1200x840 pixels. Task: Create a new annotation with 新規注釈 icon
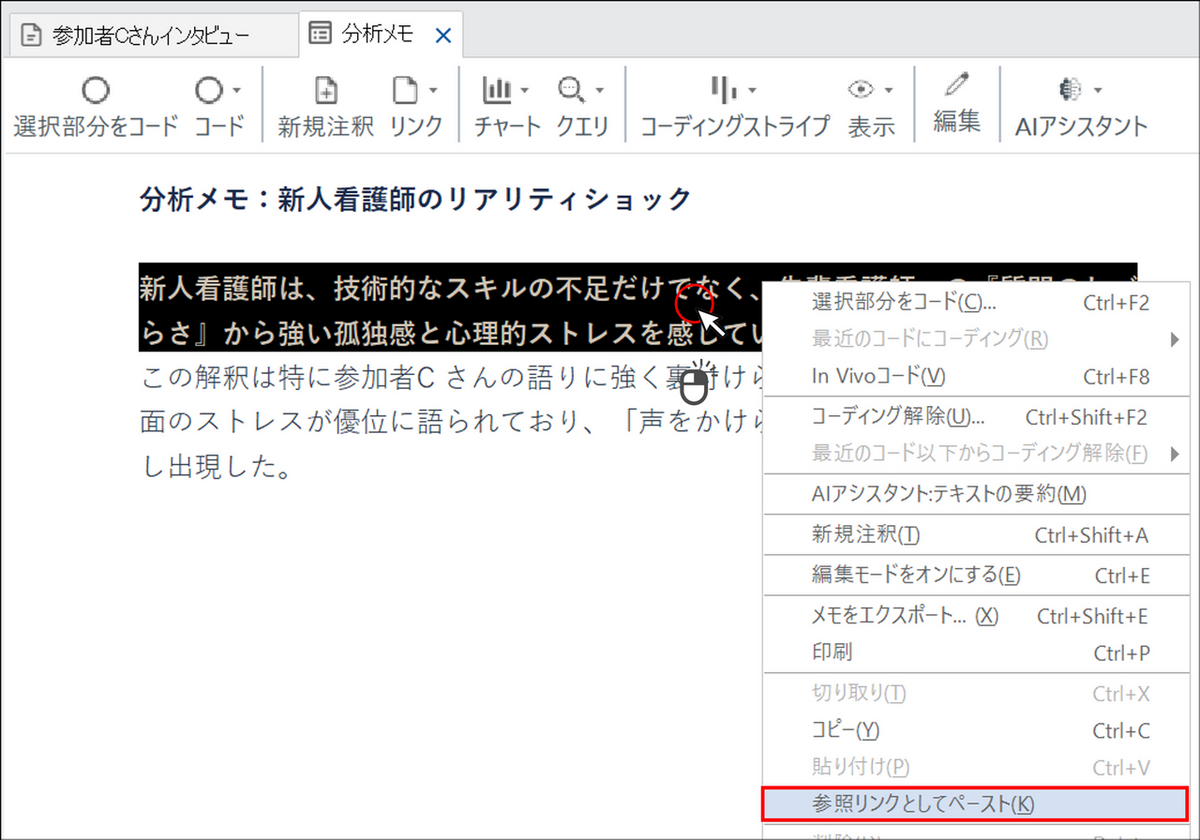click(x=326, y=92)
